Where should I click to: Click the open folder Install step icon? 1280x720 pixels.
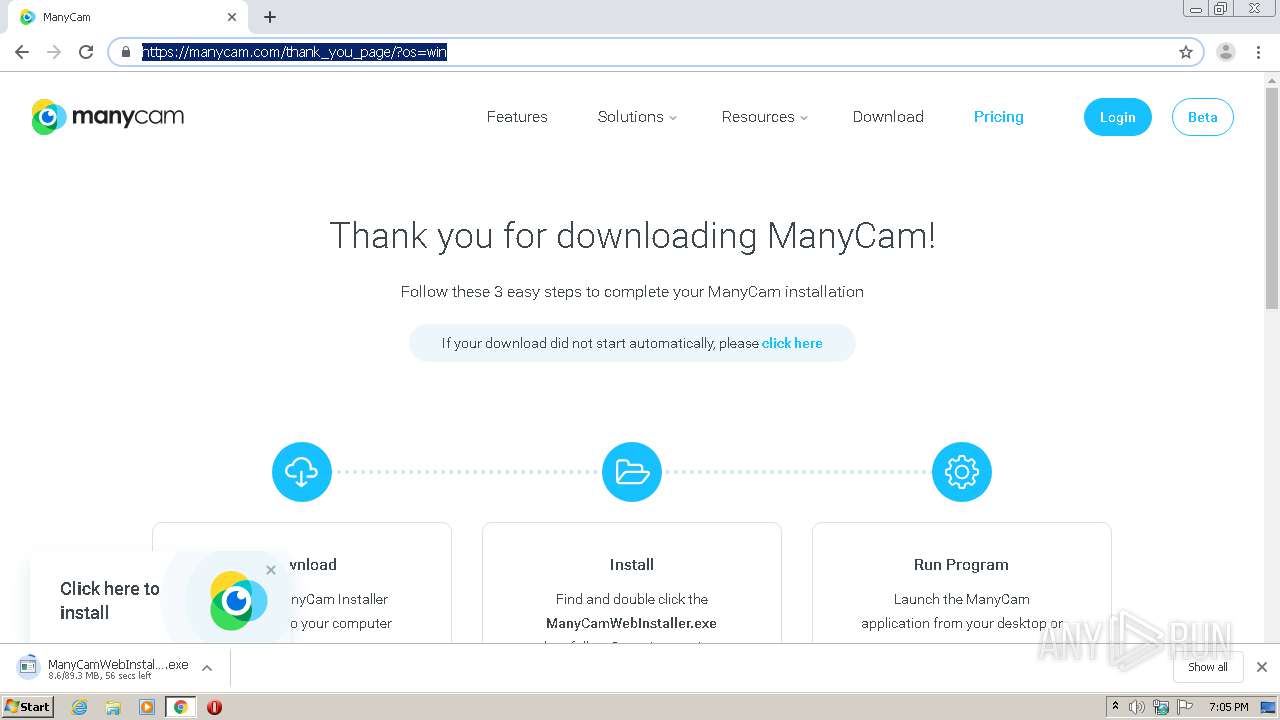632,472
